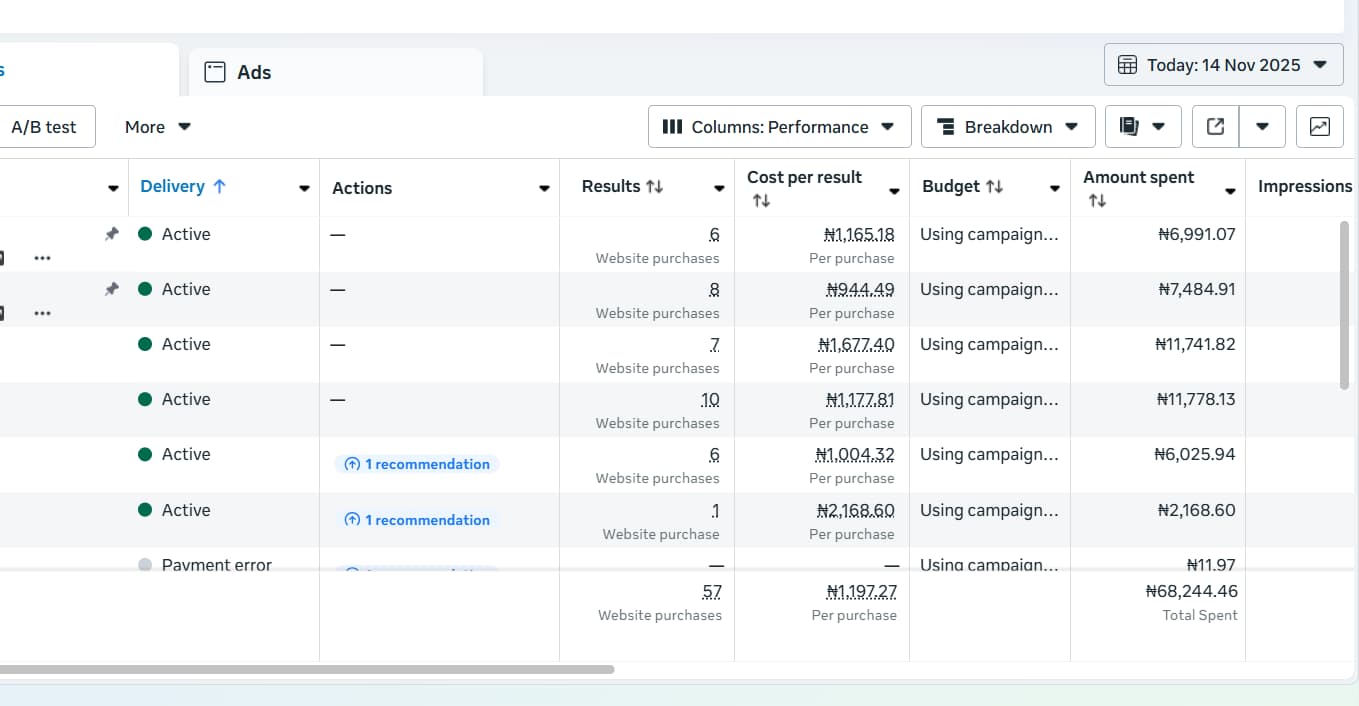The image size is (1359, 706).
Task: Open ellipsis menu on the ₦6,991.07 row
Action: 42,258
